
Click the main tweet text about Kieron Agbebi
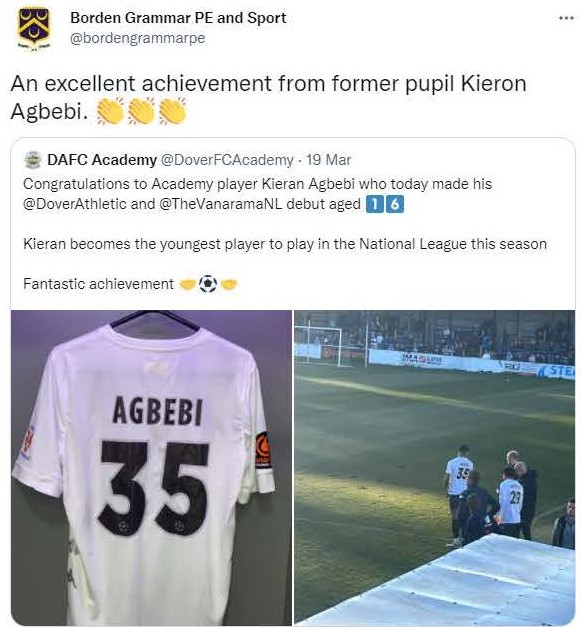[x=268, y=97]
